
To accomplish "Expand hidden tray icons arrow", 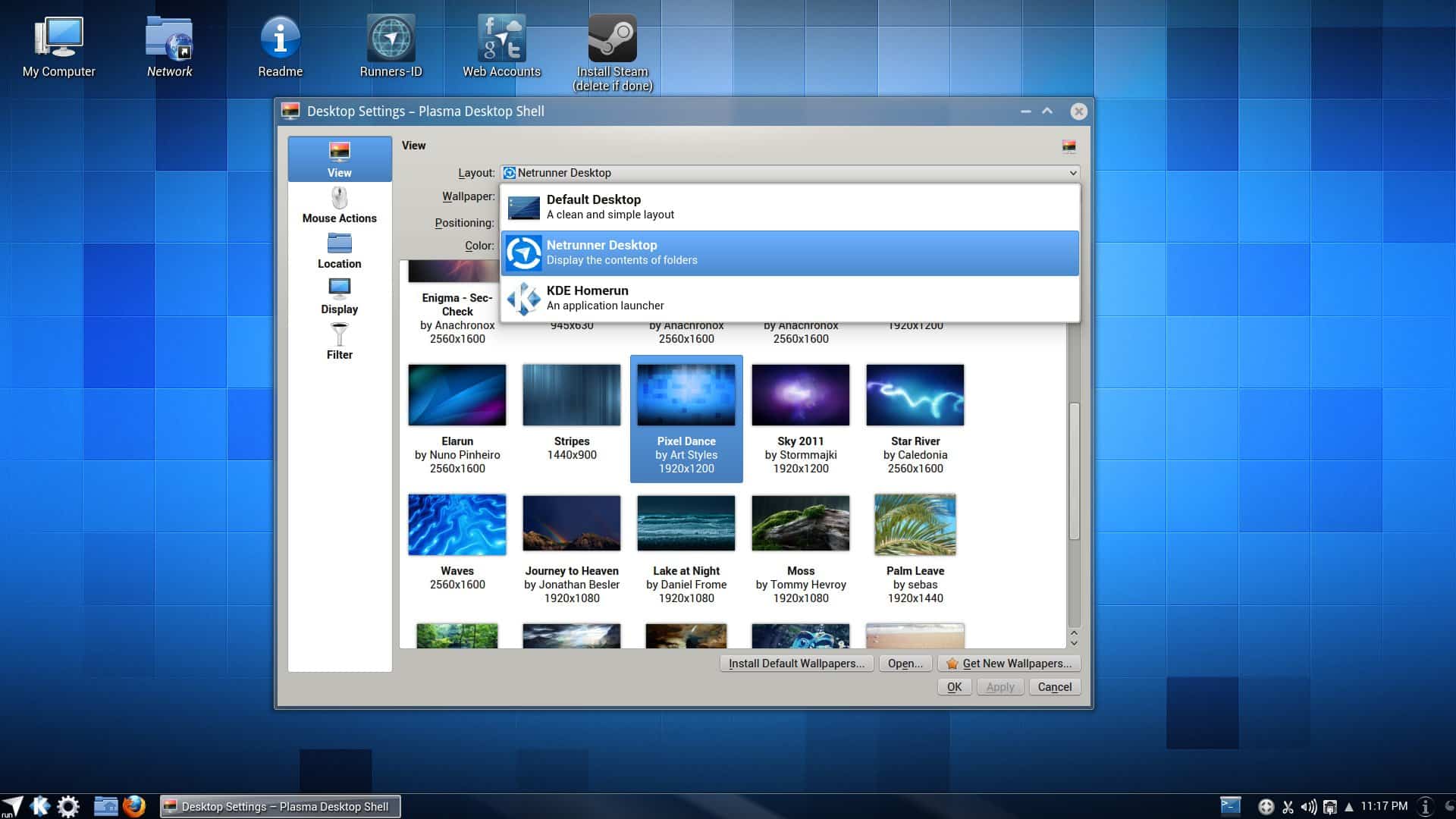I will coord(1349,807).
